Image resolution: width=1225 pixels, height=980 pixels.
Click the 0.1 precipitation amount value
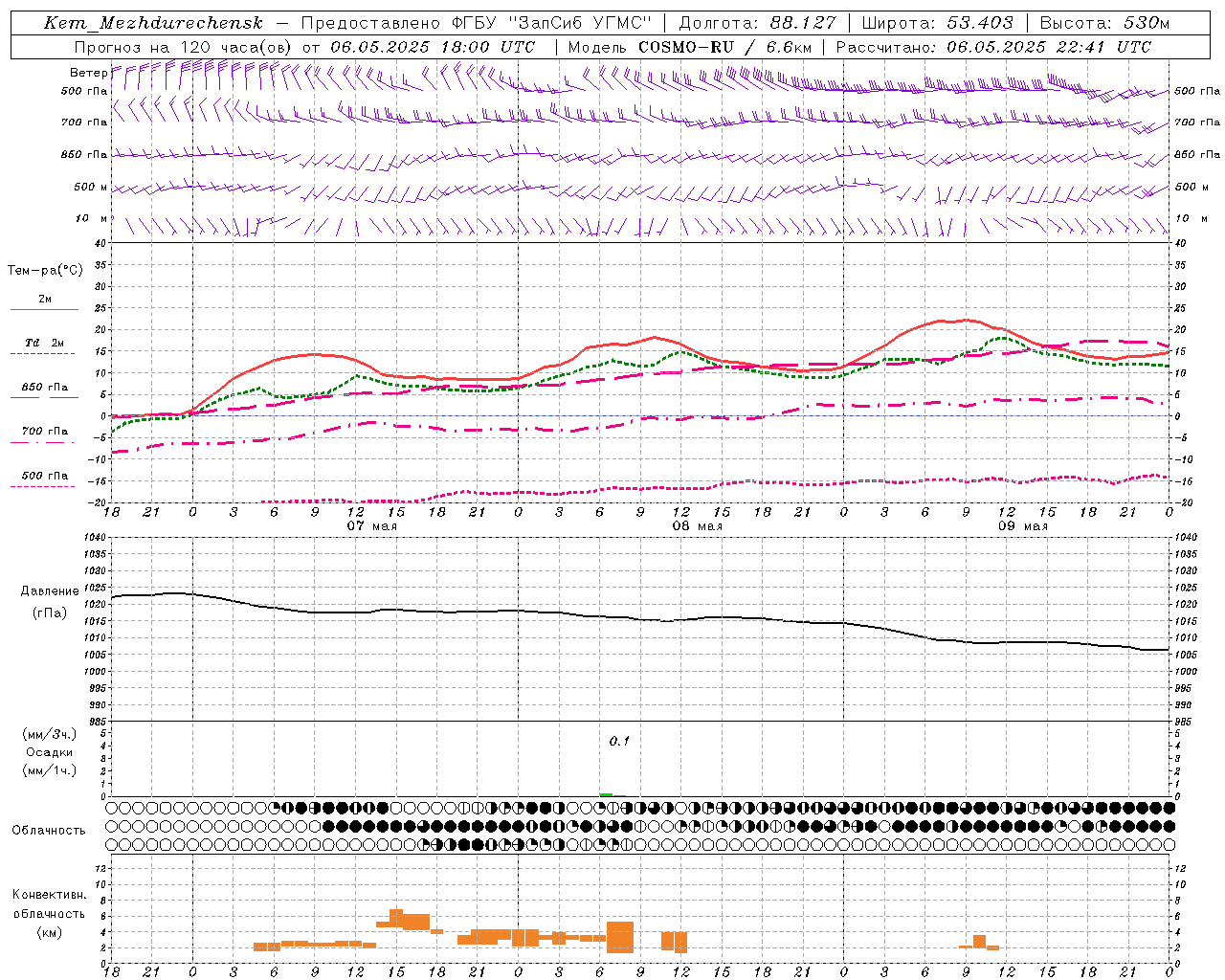[619, 742]
